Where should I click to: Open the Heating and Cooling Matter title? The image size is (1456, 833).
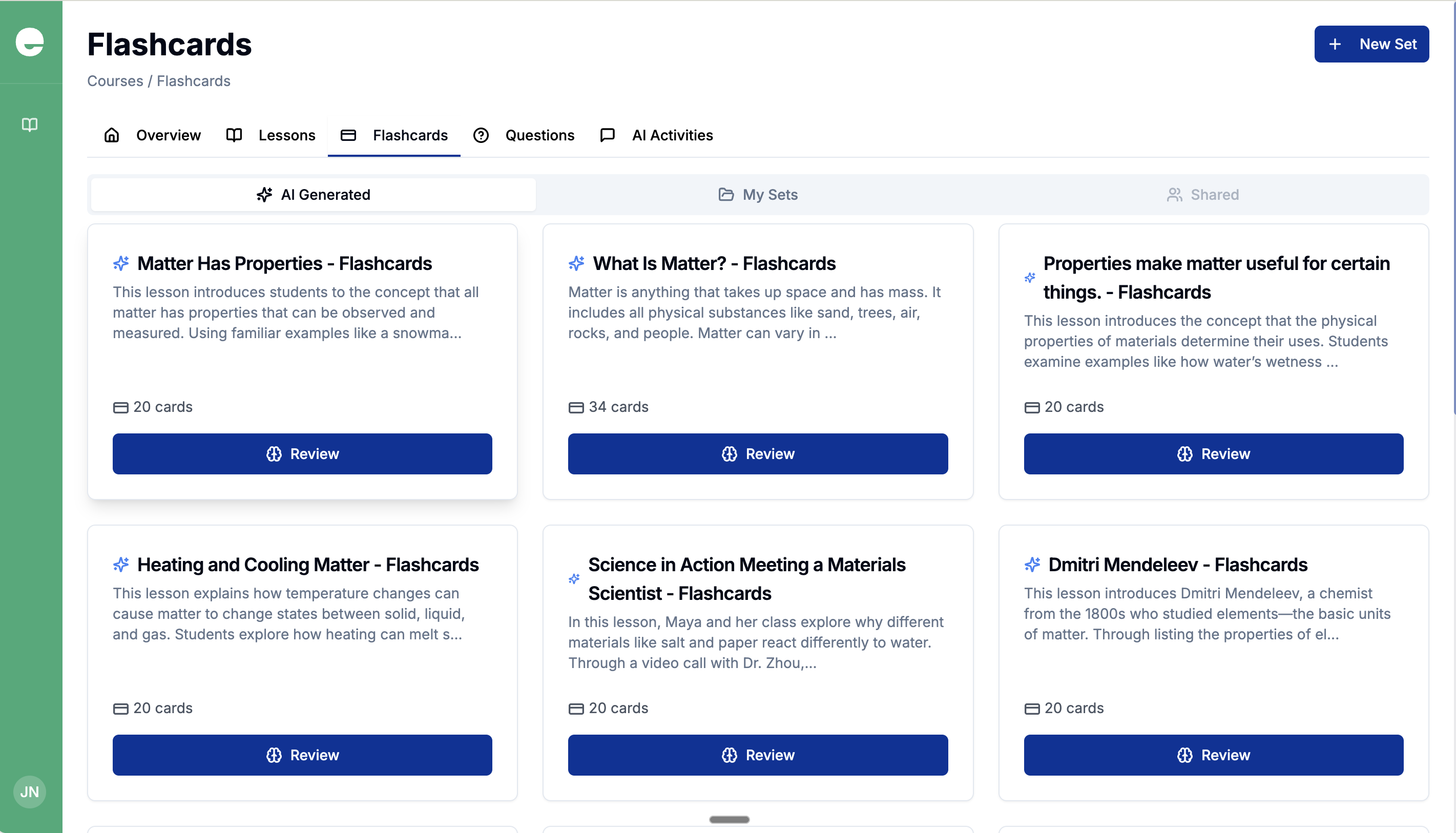(x=308, y=565)
